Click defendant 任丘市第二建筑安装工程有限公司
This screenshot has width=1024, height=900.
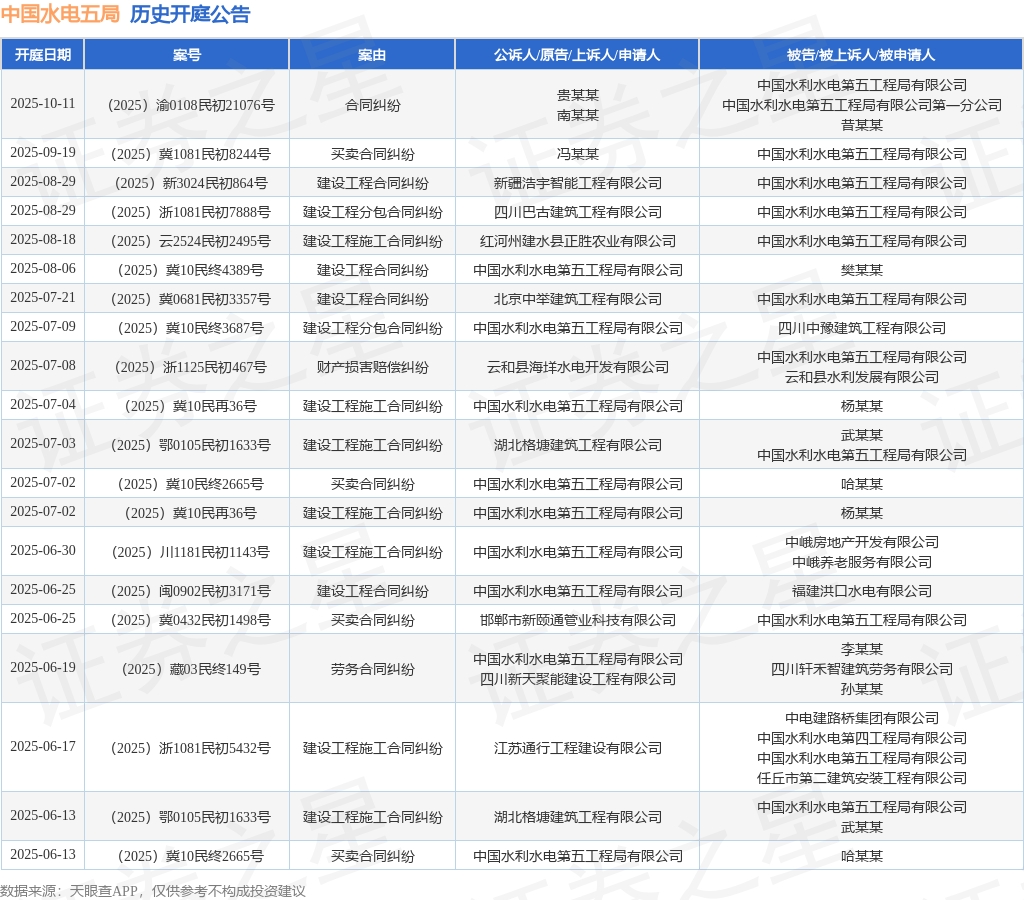pyautogui.click(x=862, y=778)
